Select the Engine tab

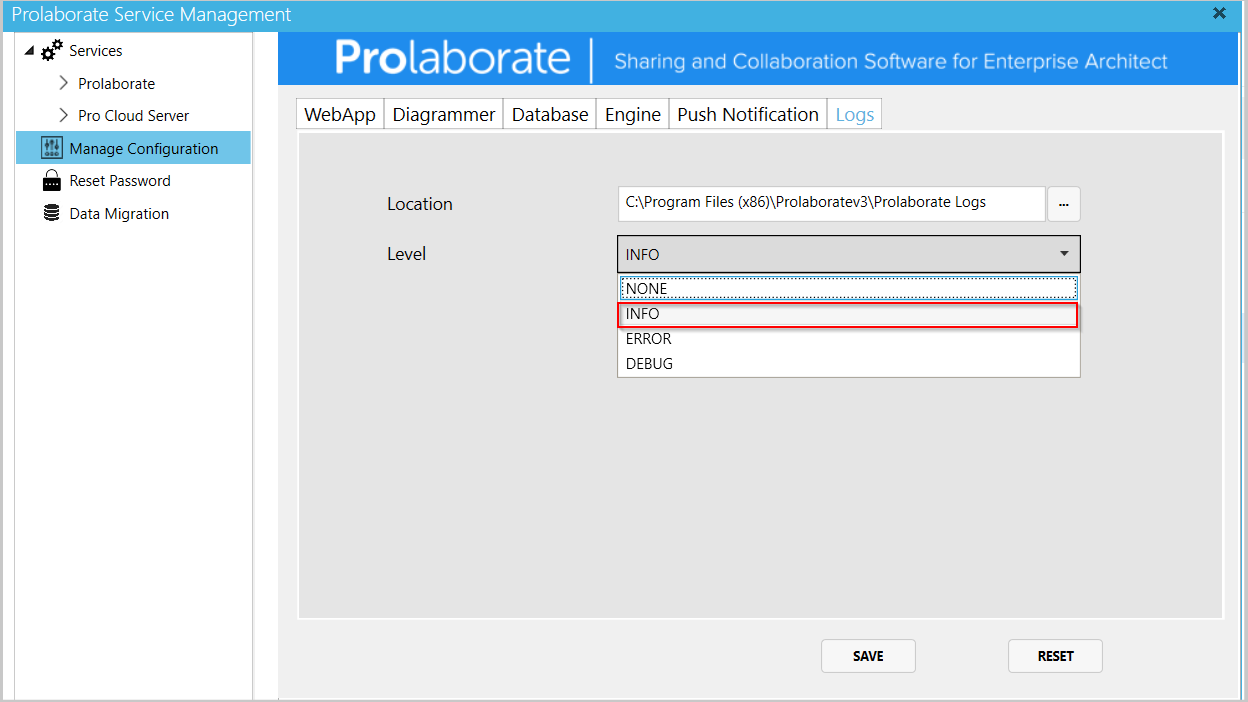(633, 114)
